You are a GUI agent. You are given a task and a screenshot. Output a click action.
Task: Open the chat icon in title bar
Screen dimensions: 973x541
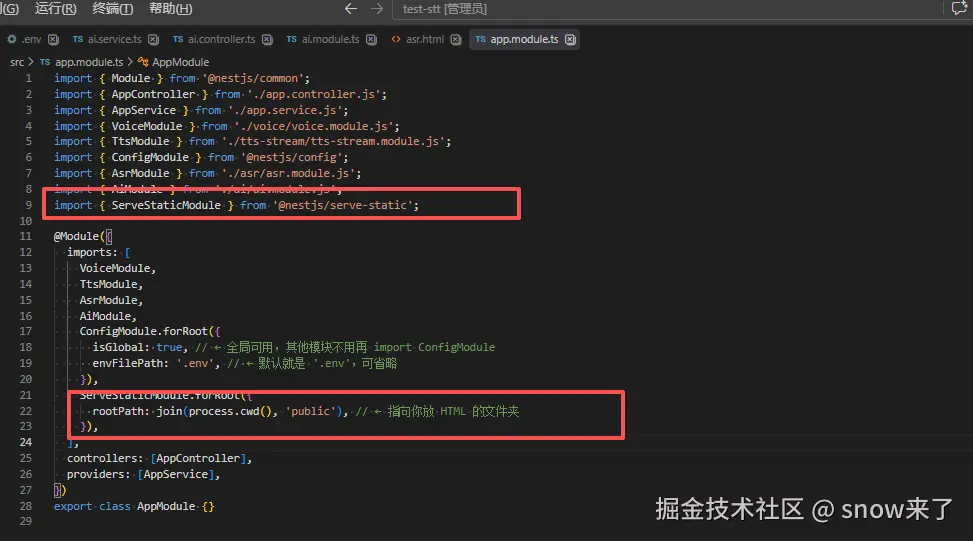(x=959, y=8)
